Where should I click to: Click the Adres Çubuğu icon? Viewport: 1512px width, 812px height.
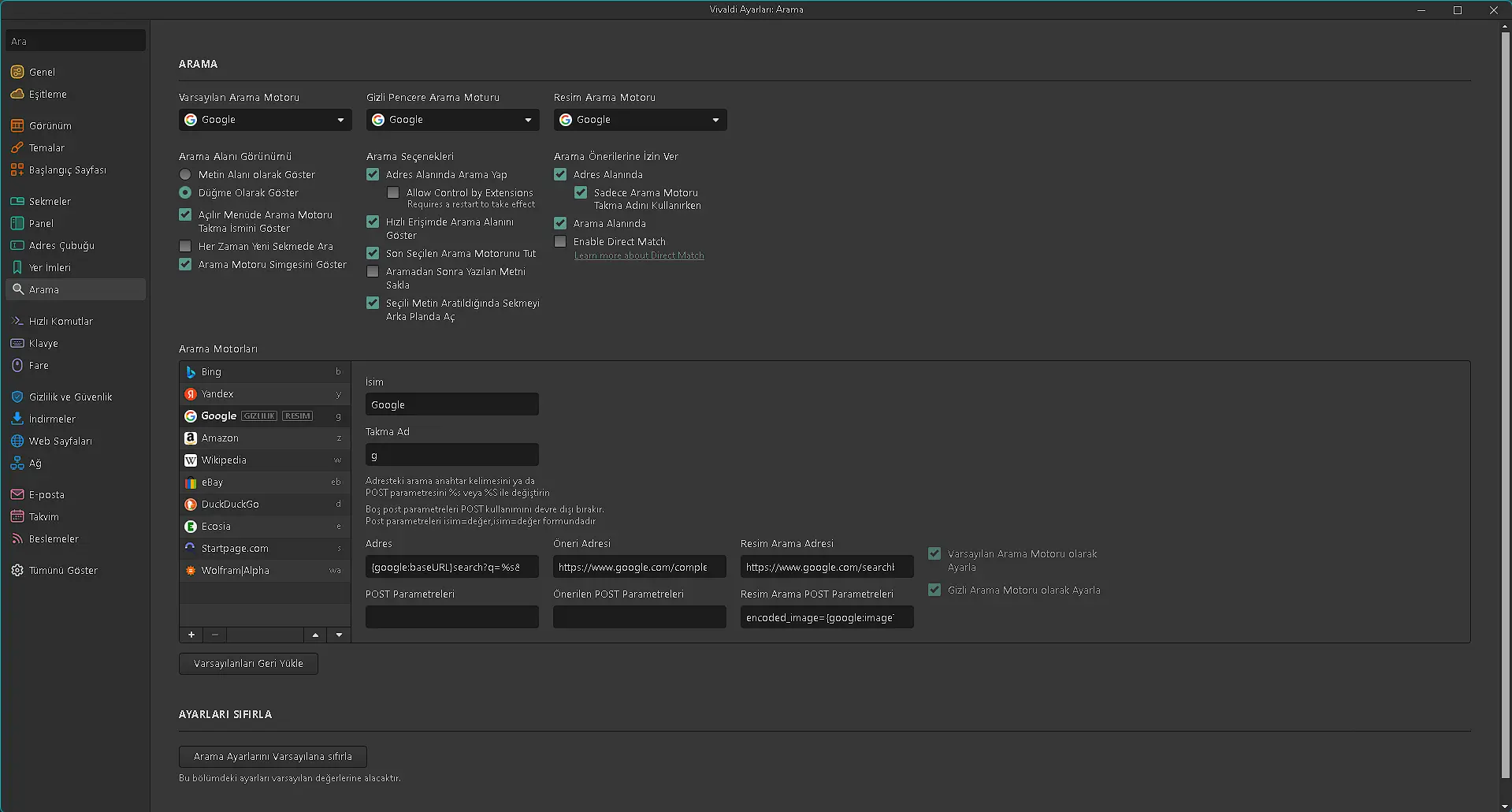pyautogui.click(x=17, y=245)
